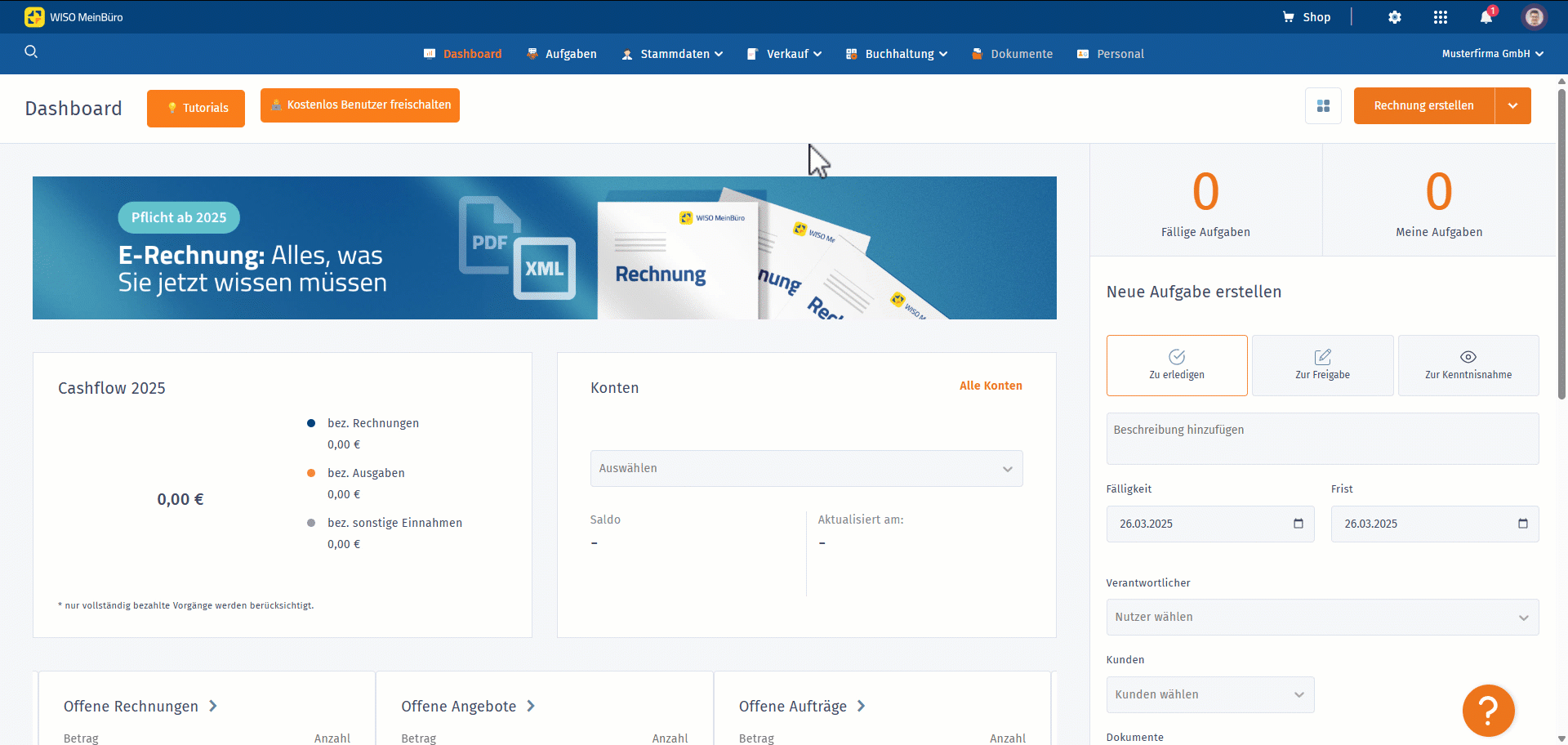Screen dimensions: 1568x745
Task: Open the settings gear icon
Action: 1395,17
